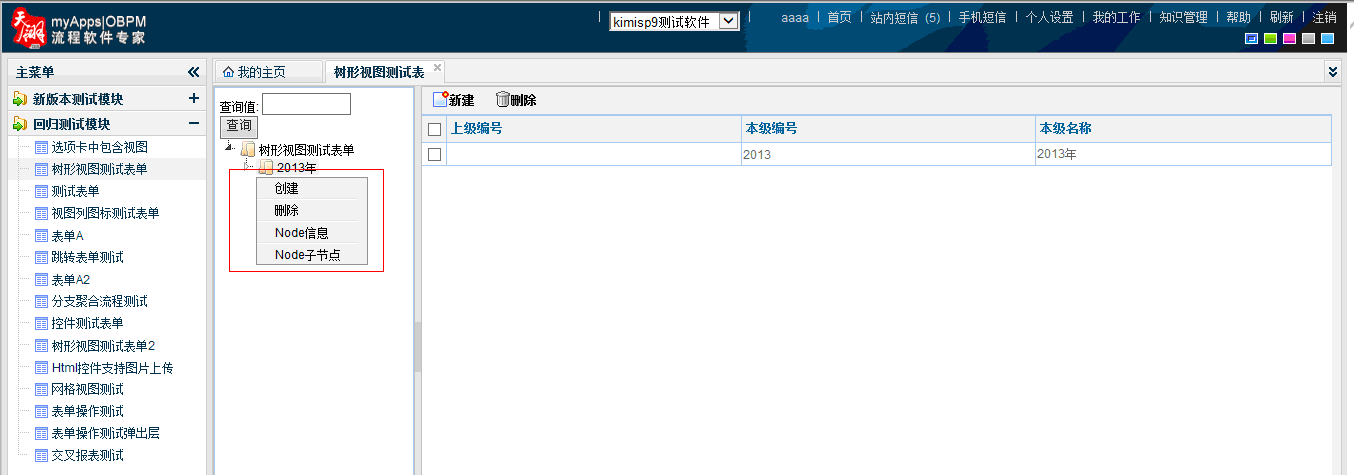The height and width of the screenshot is (475, 1354).
Task: Open 表单操作测试 in the sidebar
Action: tap(87, 411)
